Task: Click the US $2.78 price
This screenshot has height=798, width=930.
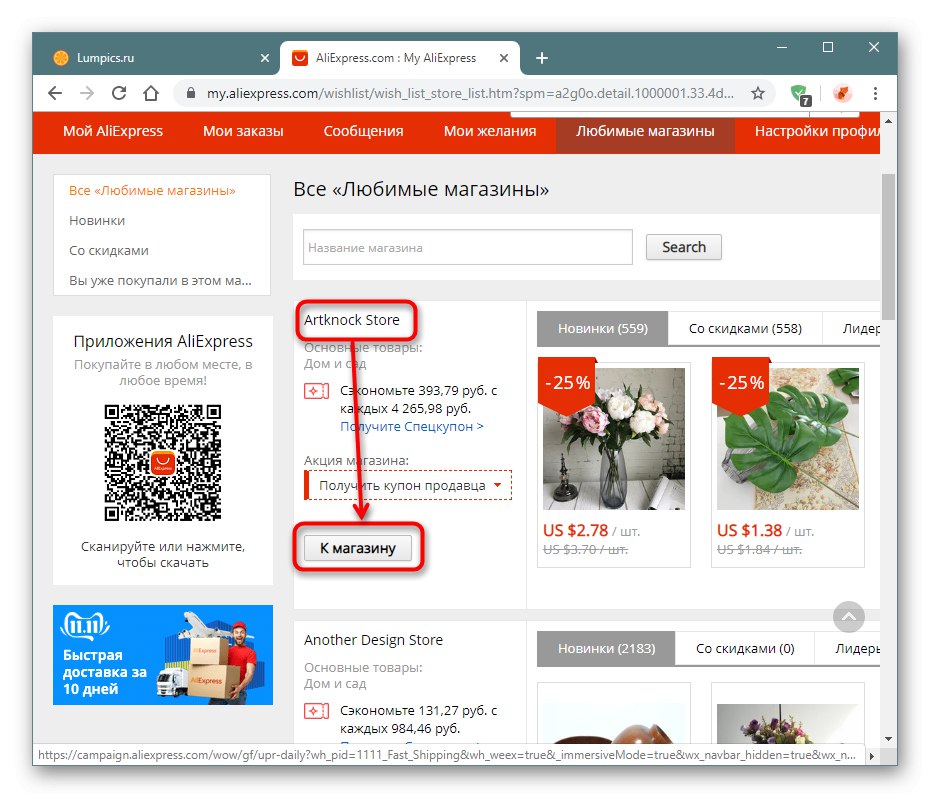Action: pos(575,530)
